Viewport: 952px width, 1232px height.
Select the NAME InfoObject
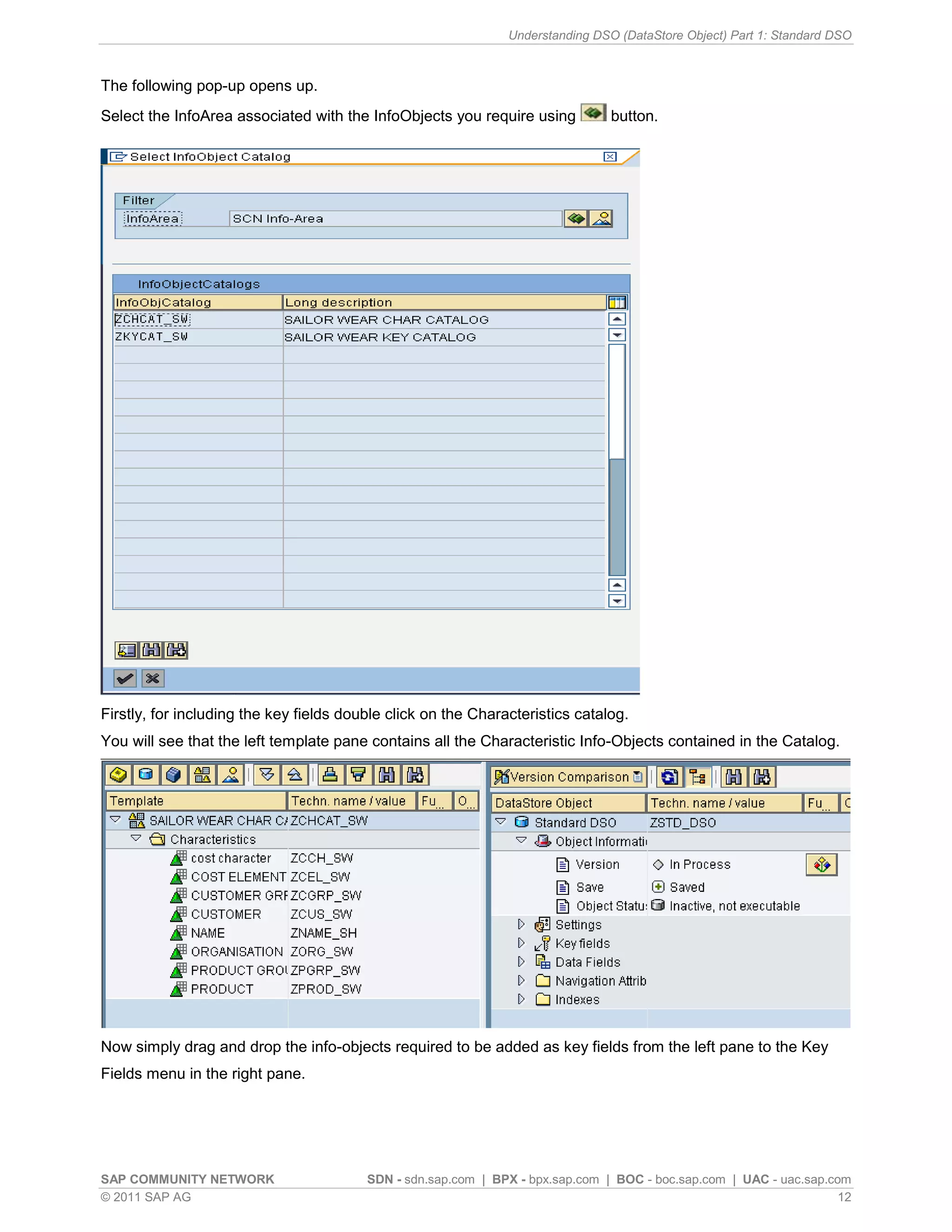[207, 933]
